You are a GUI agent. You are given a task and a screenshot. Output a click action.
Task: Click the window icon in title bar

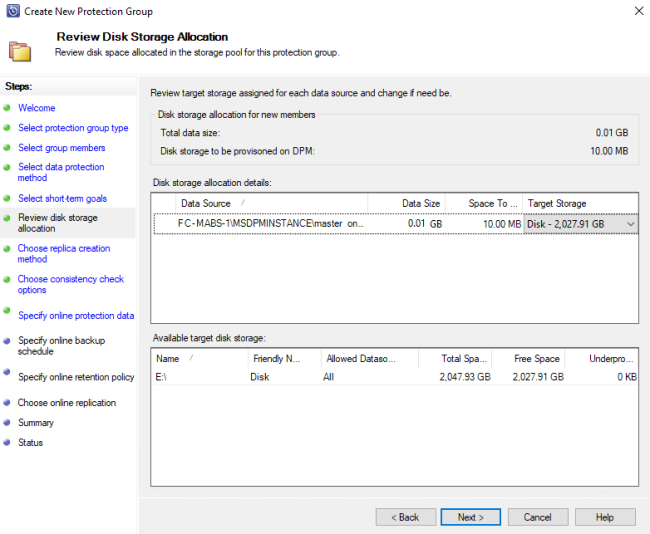pos(11,11)
